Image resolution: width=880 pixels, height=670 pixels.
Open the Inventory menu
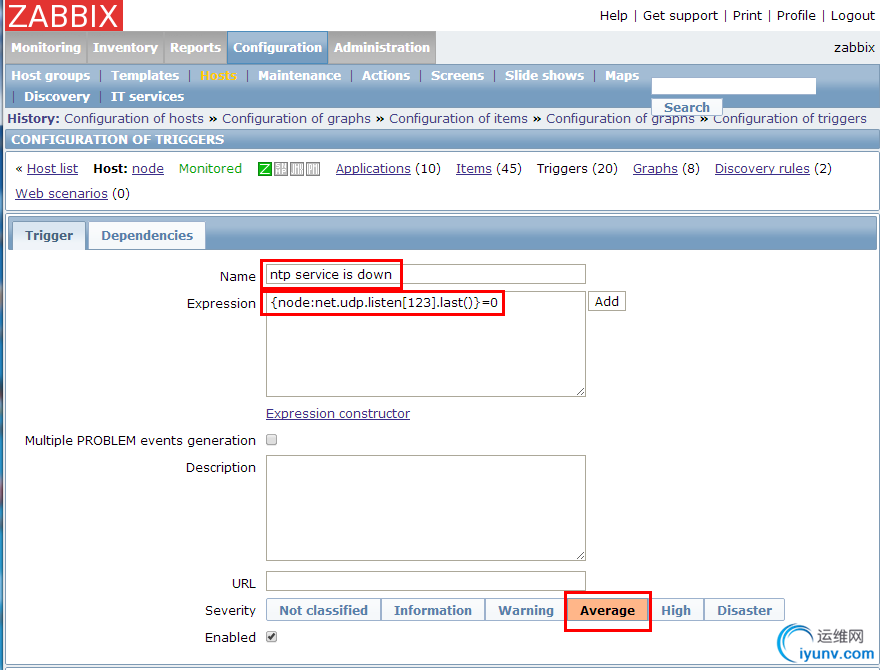point(125,48)
